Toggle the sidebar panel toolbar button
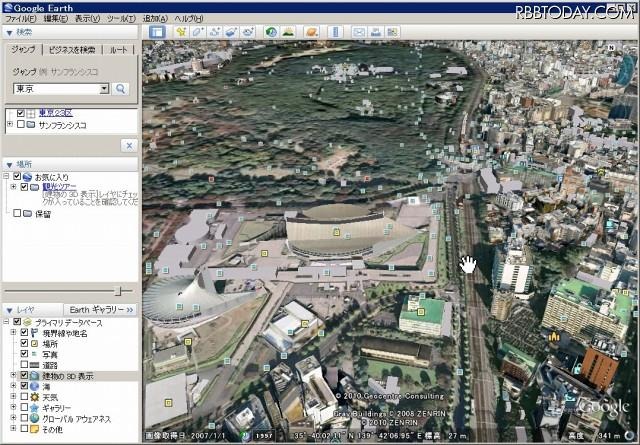This screenshot has width=640, height=445. point(157,32)
